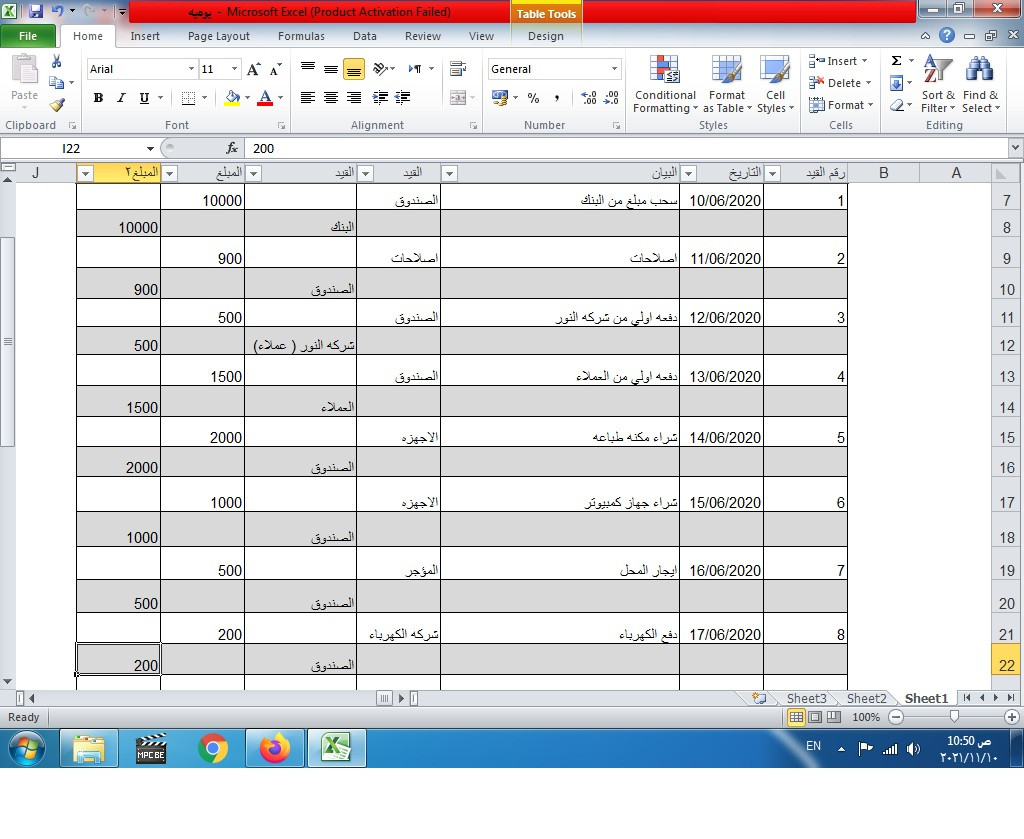Open filter dropdown for التاريخ column
The width and height of the screenshot is (1024, 839).
pos(688,174)
